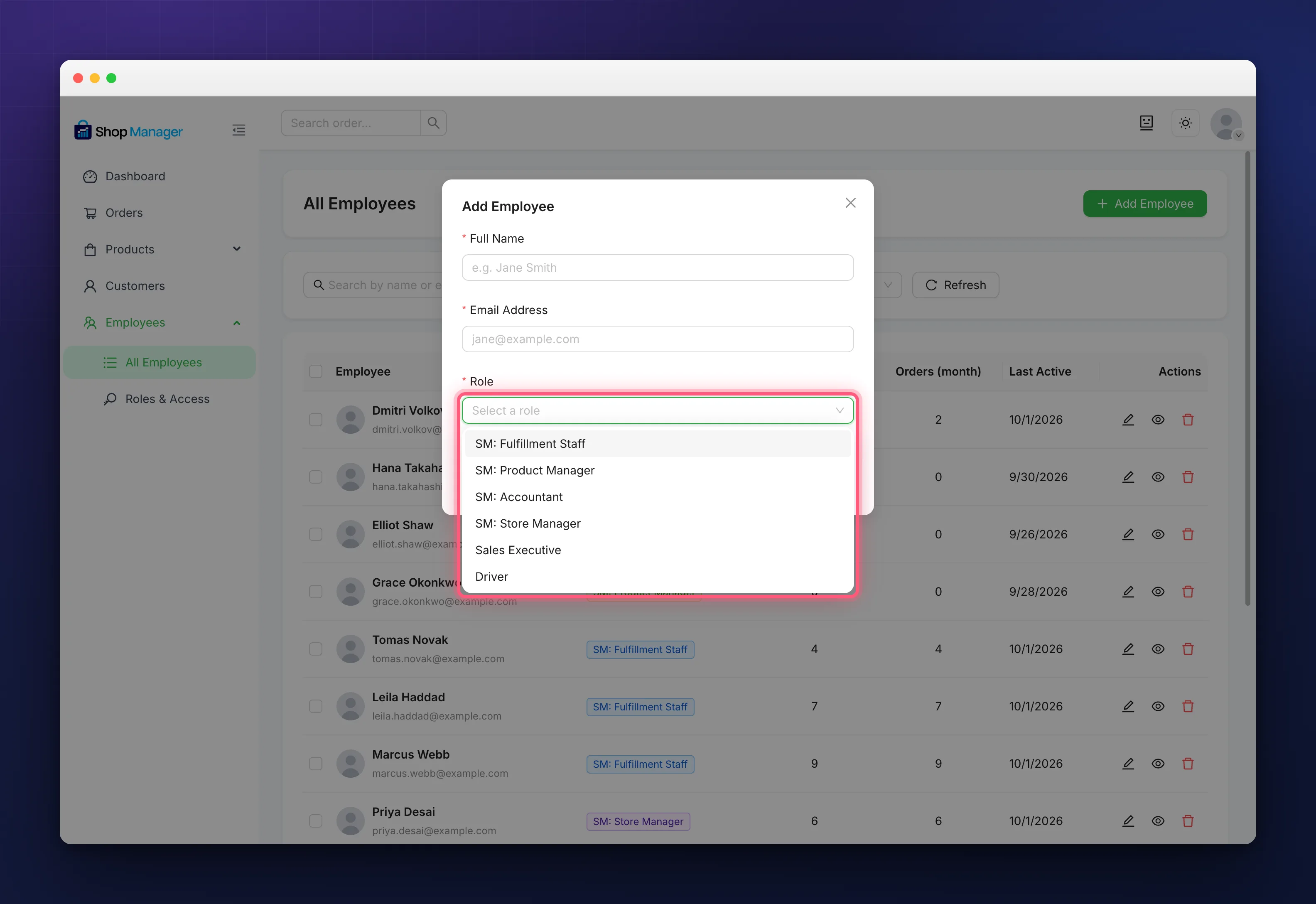1316x904 pixels.
Task: Click Priya Desai's SM: Store Manager tag
Action: coord(638,821)
